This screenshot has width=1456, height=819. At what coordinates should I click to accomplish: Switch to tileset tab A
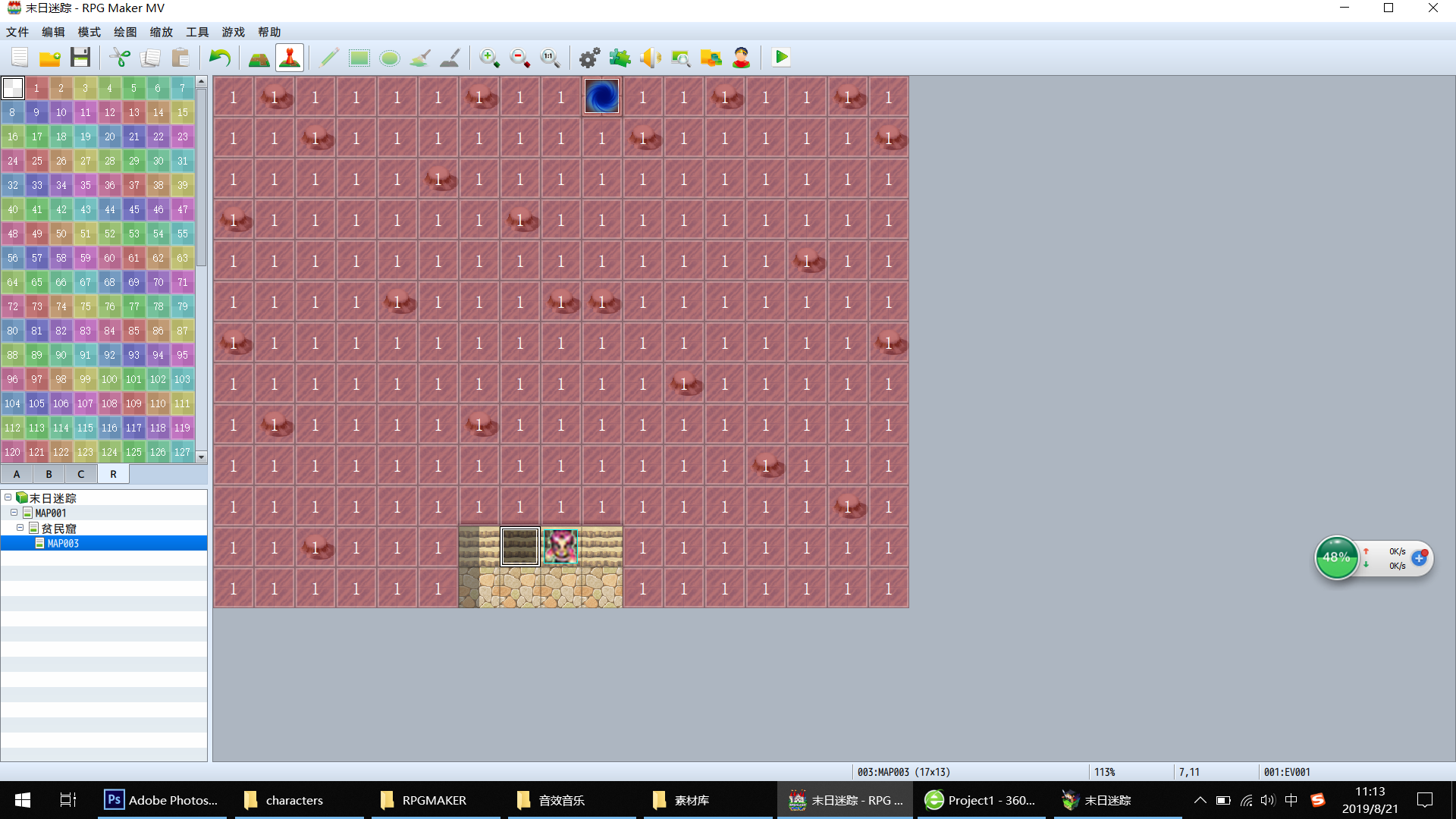coord(17,474)
